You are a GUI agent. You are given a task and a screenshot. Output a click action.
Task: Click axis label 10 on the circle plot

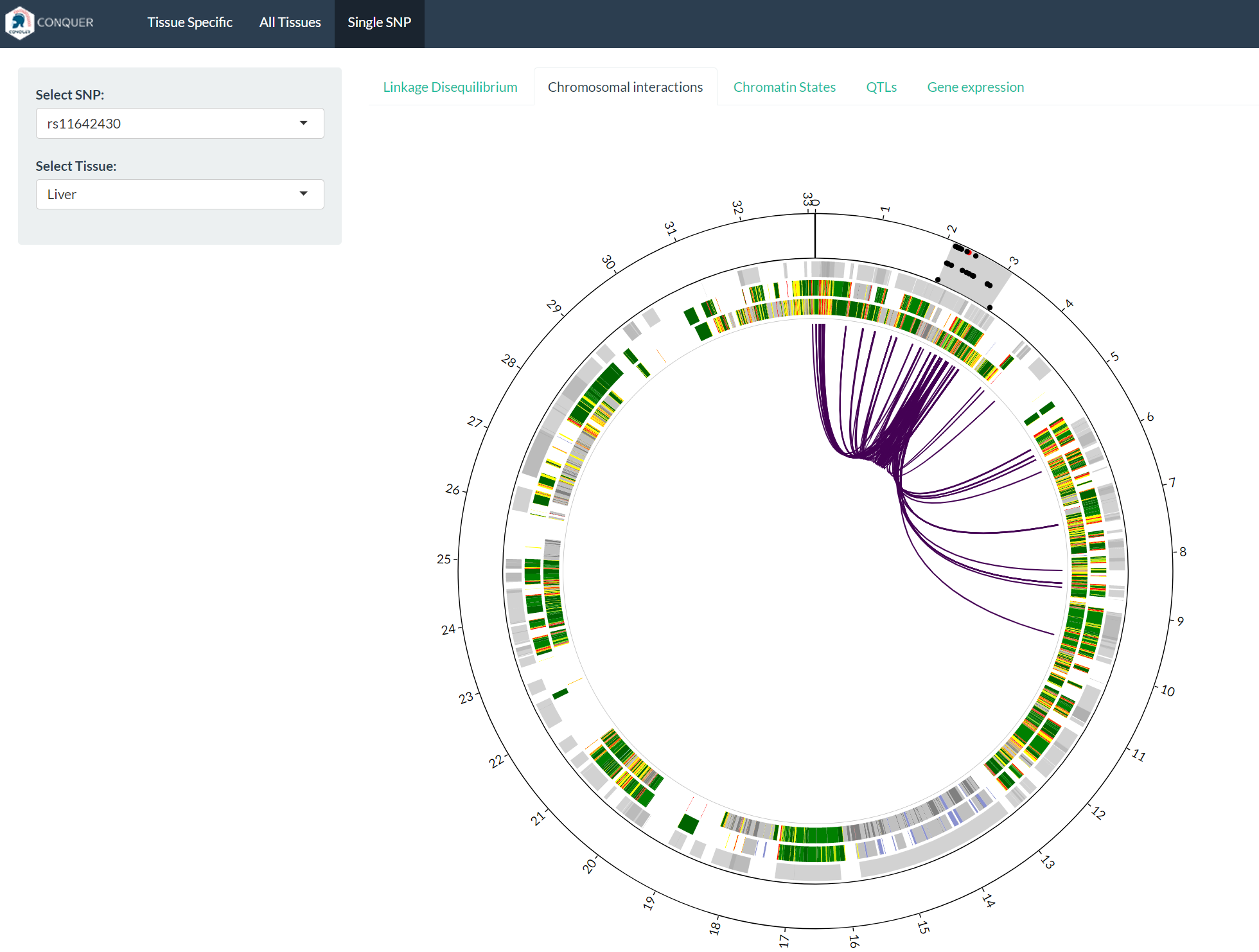click(1168, 691)
